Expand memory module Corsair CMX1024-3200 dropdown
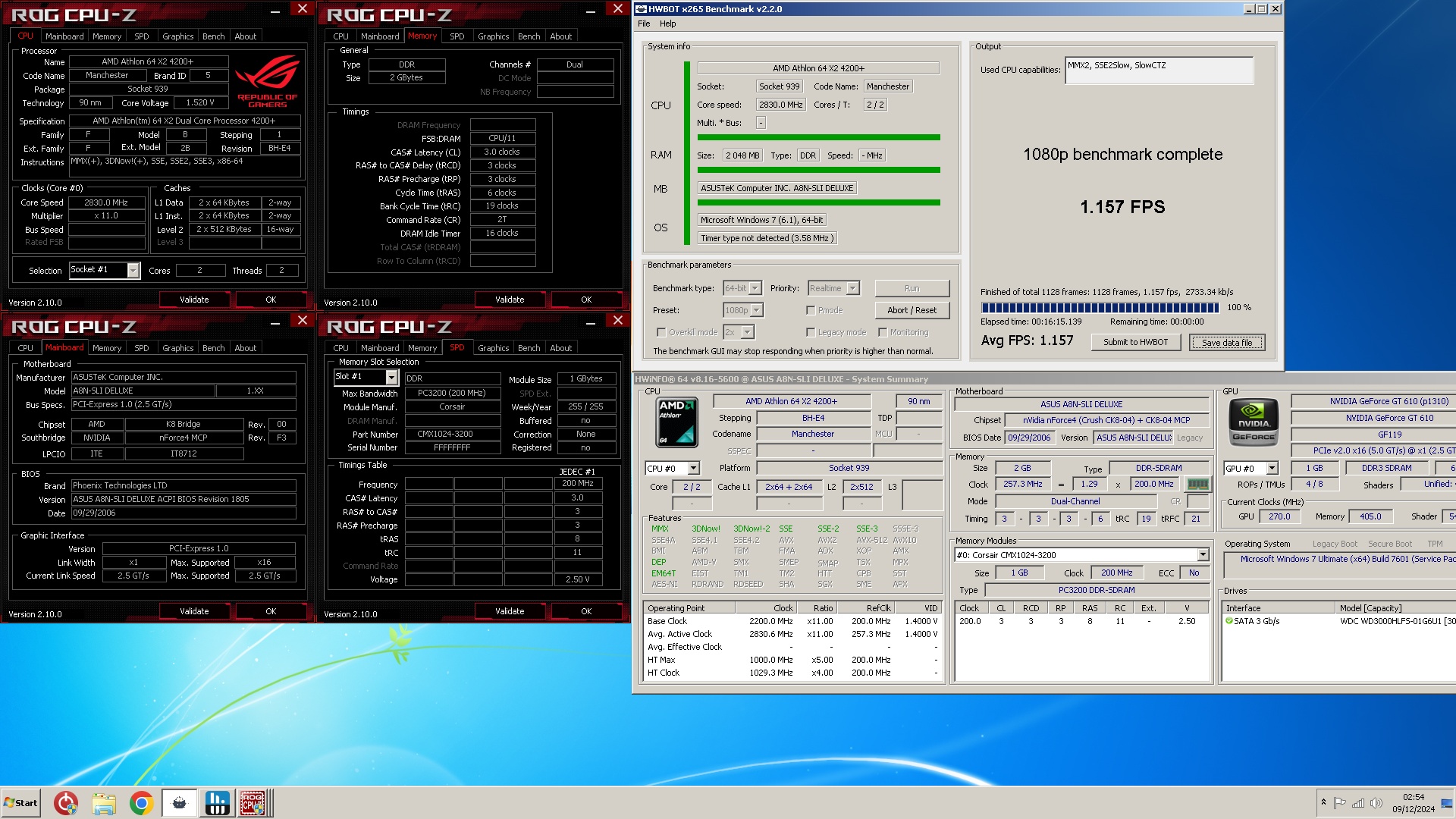Image resolution: width=1456 pixels, height=819 pixels. tap(1203, 555)
